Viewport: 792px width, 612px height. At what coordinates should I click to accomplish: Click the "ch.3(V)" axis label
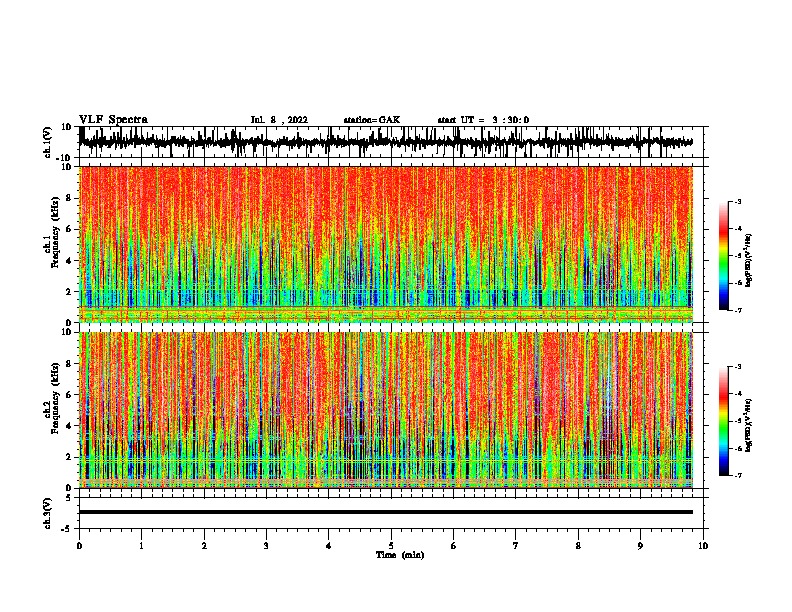point(48,513)
